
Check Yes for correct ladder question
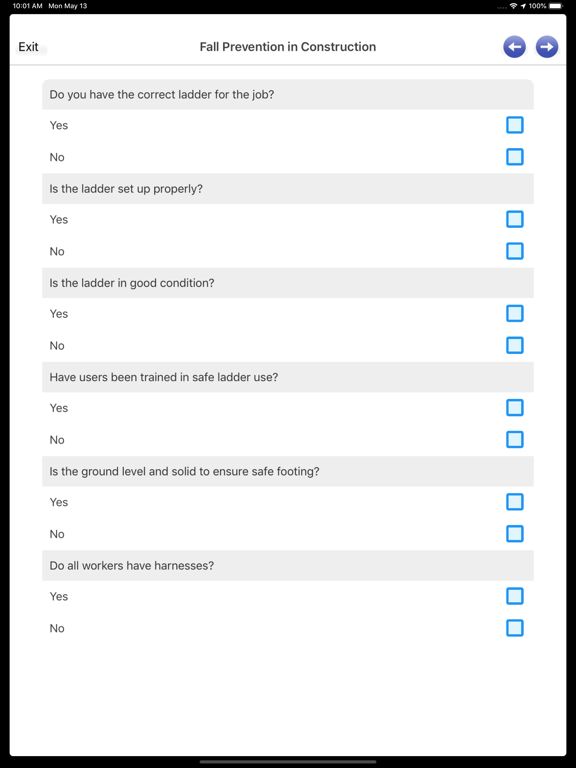(515, 125)
